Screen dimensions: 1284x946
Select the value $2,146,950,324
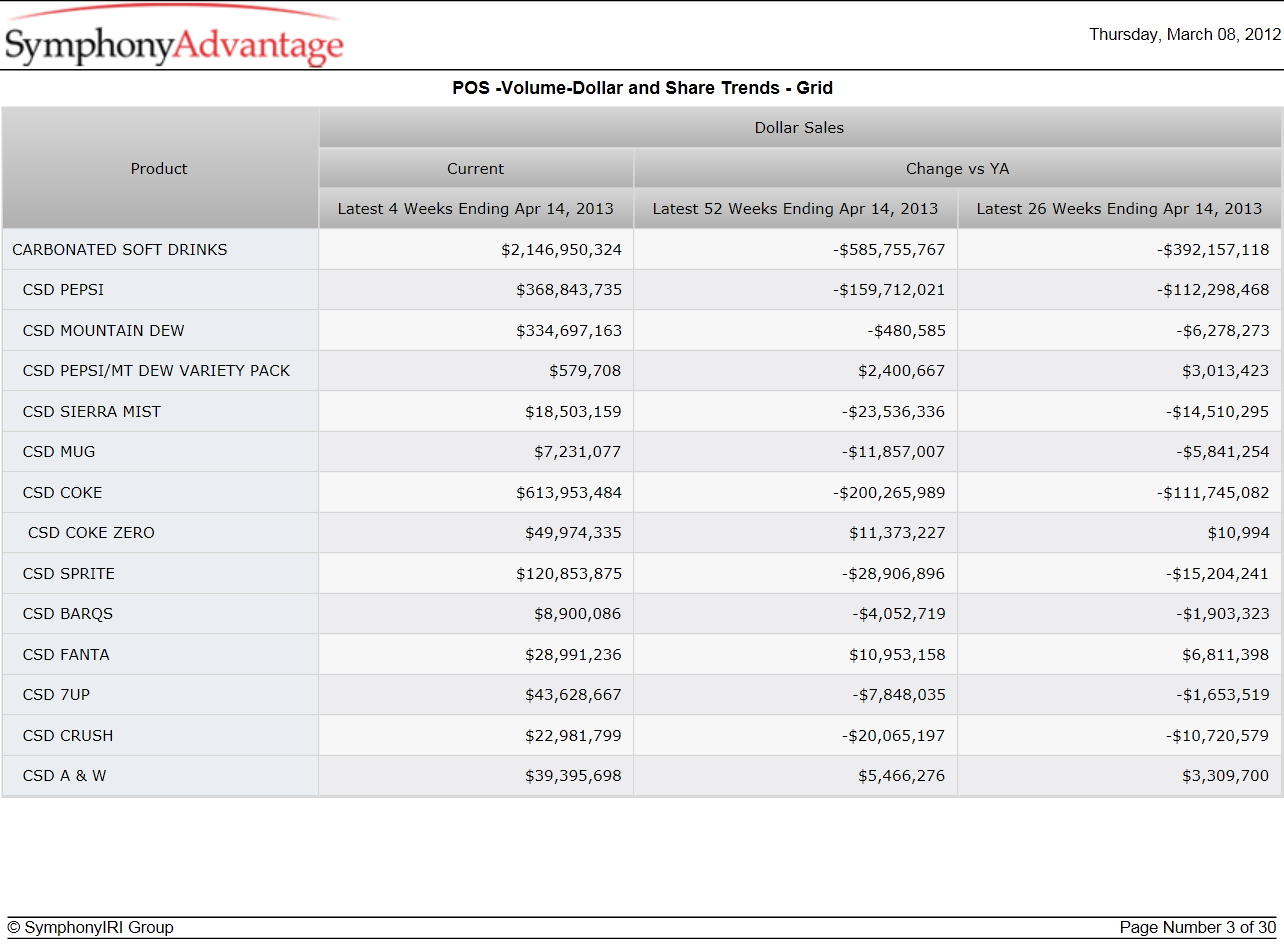click(561, 250)
